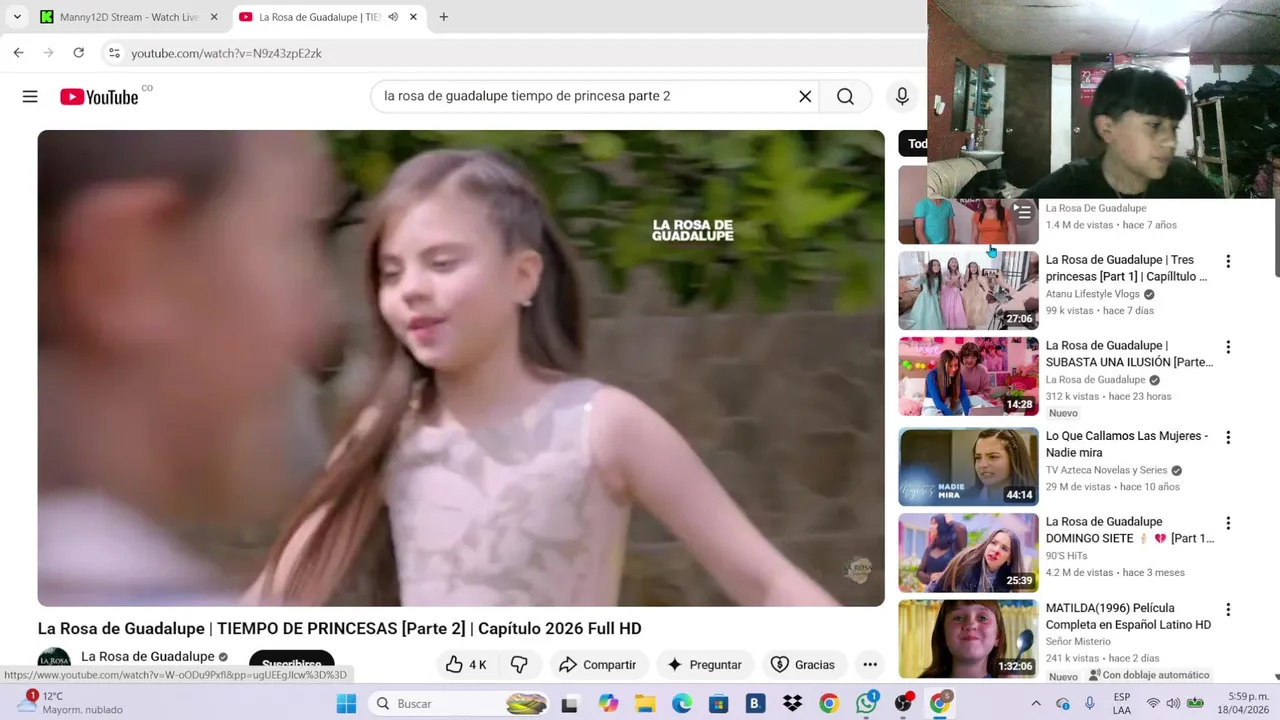Run search with magnifier button
Image resolution: width=1280 pixels, height=720 pixels.
(x=845, y=96)
